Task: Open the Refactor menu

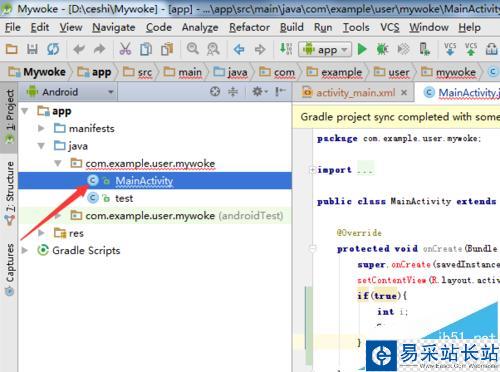Action: tap(249, 27)
